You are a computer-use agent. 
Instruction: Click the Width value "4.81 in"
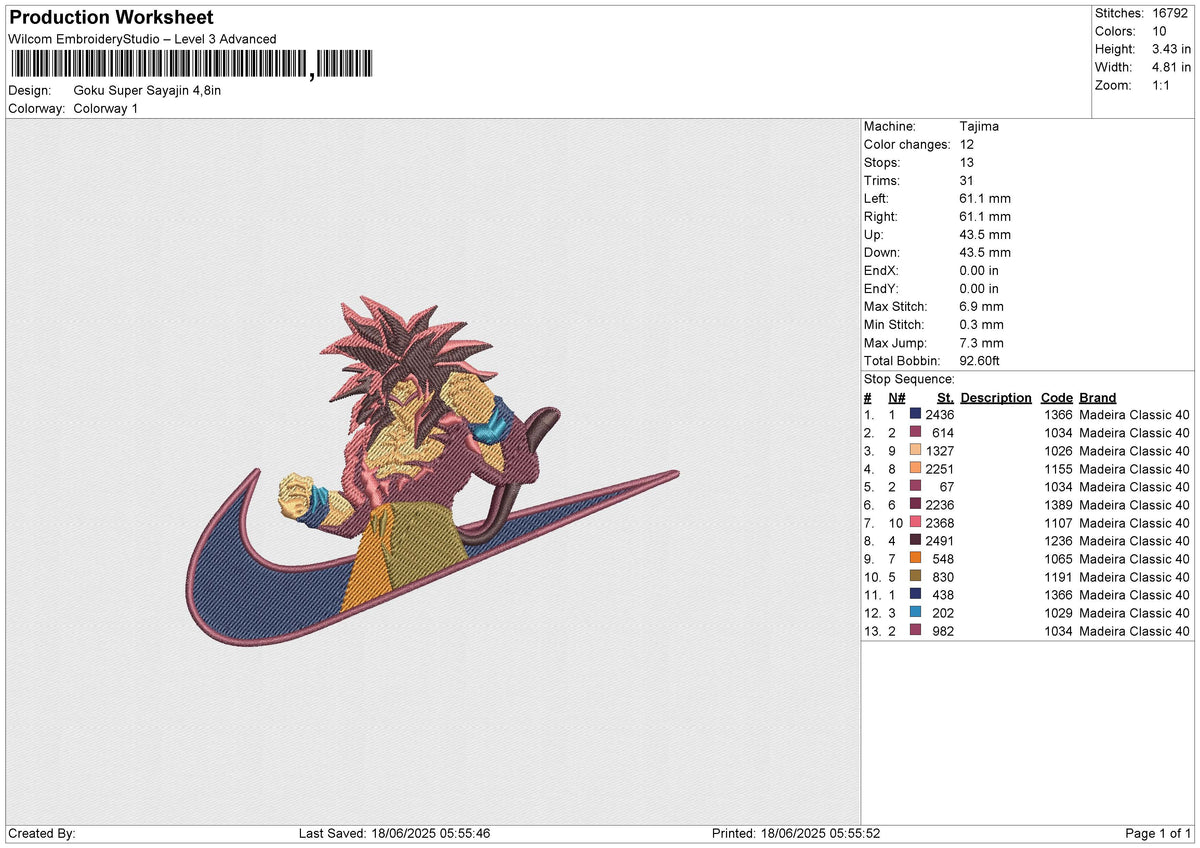[1173, 67]
